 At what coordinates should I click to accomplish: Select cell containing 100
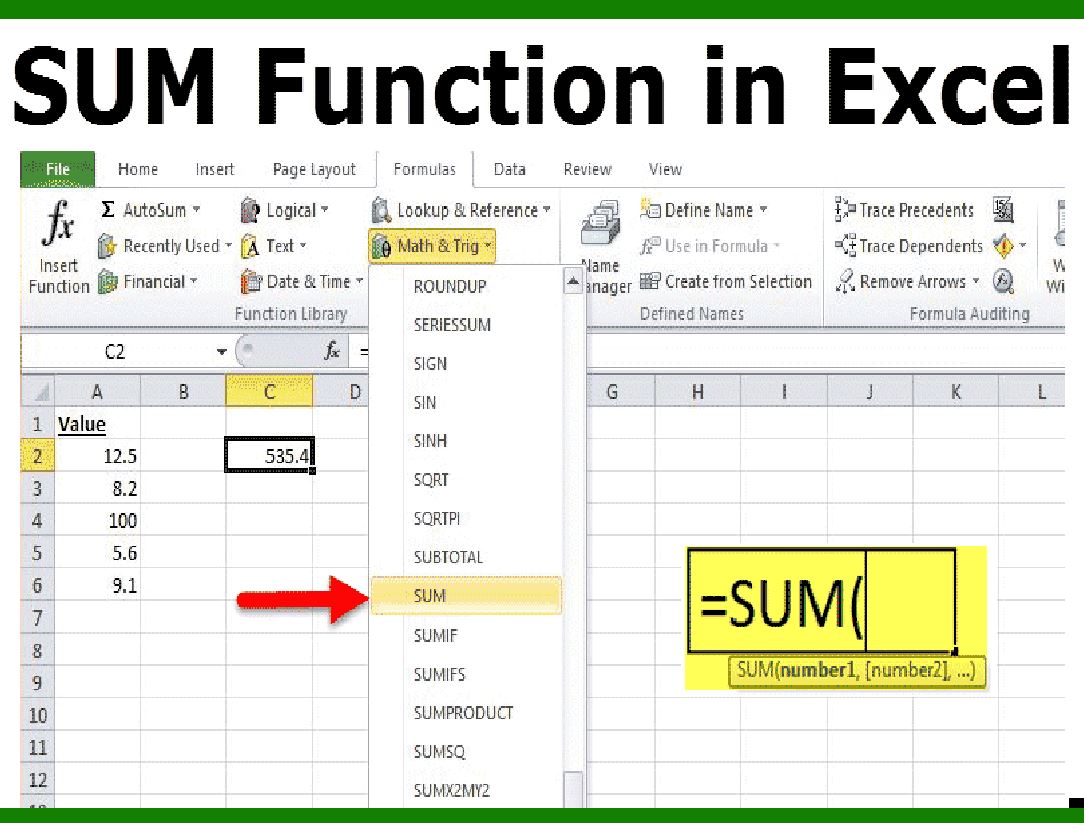click(97, 521)
